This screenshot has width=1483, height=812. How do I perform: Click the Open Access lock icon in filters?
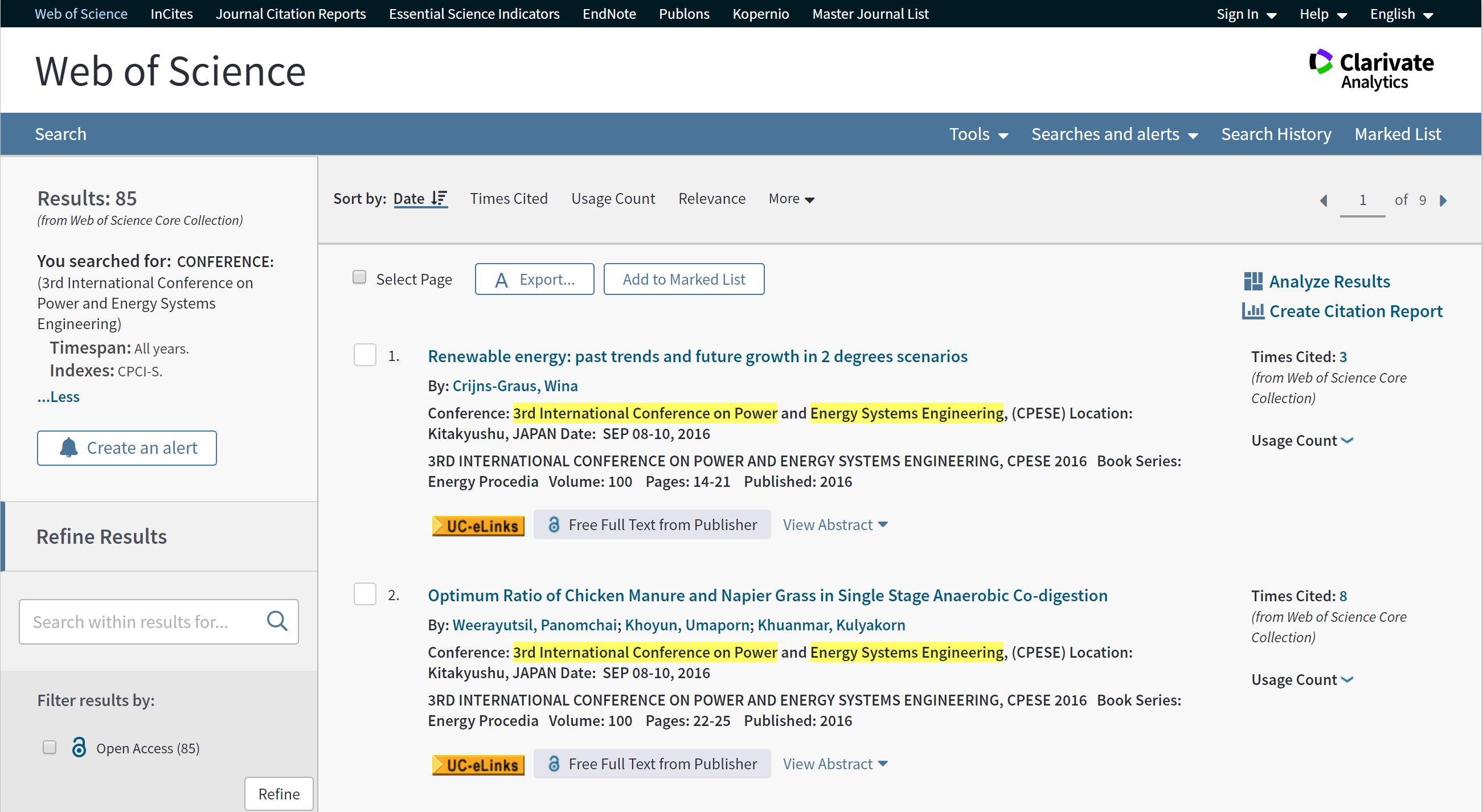tap(79, 747)
